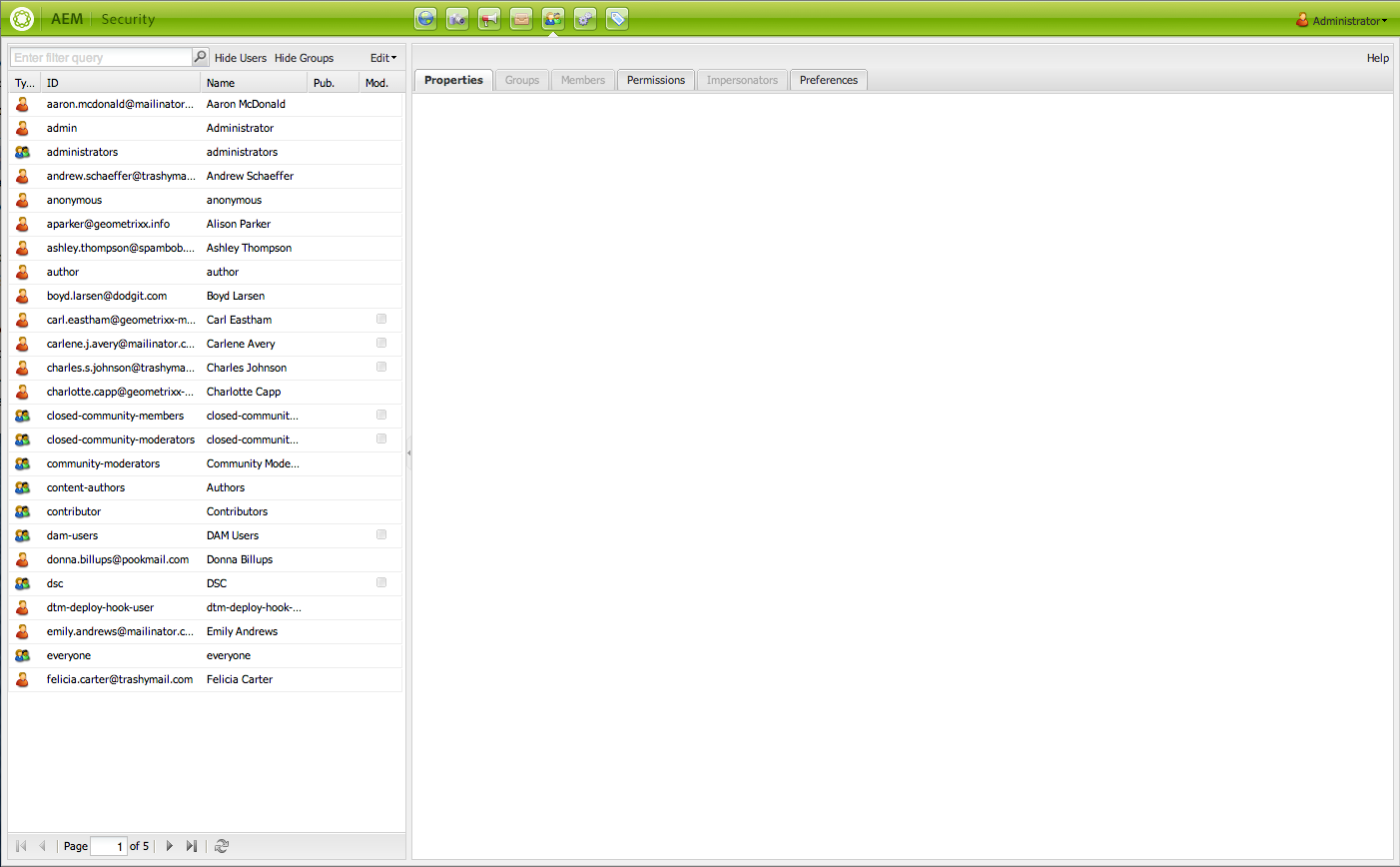Click the group icon for contributor row

[x=22, y=511]
